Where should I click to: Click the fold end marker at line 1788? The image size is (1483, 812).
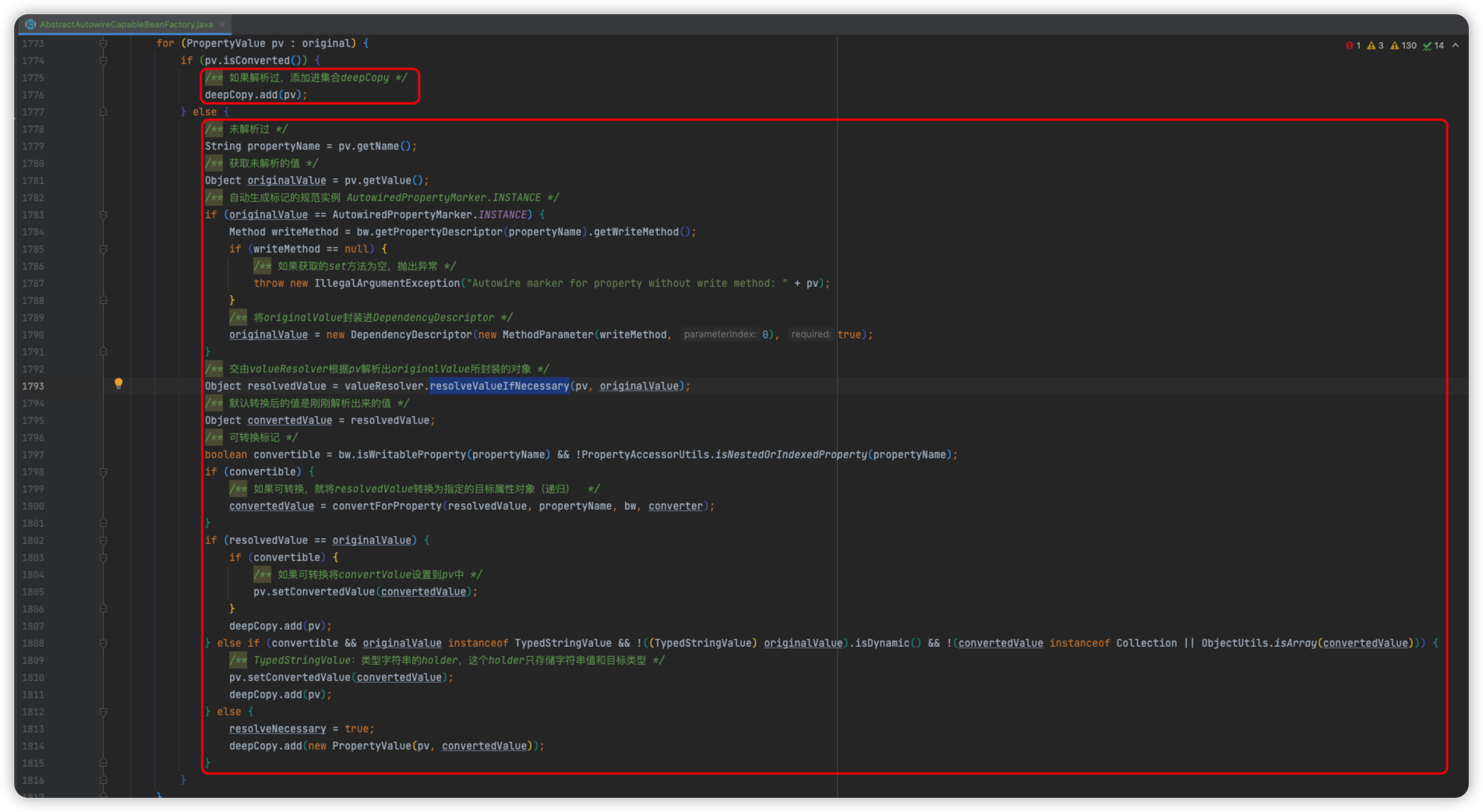pos(103,301)
